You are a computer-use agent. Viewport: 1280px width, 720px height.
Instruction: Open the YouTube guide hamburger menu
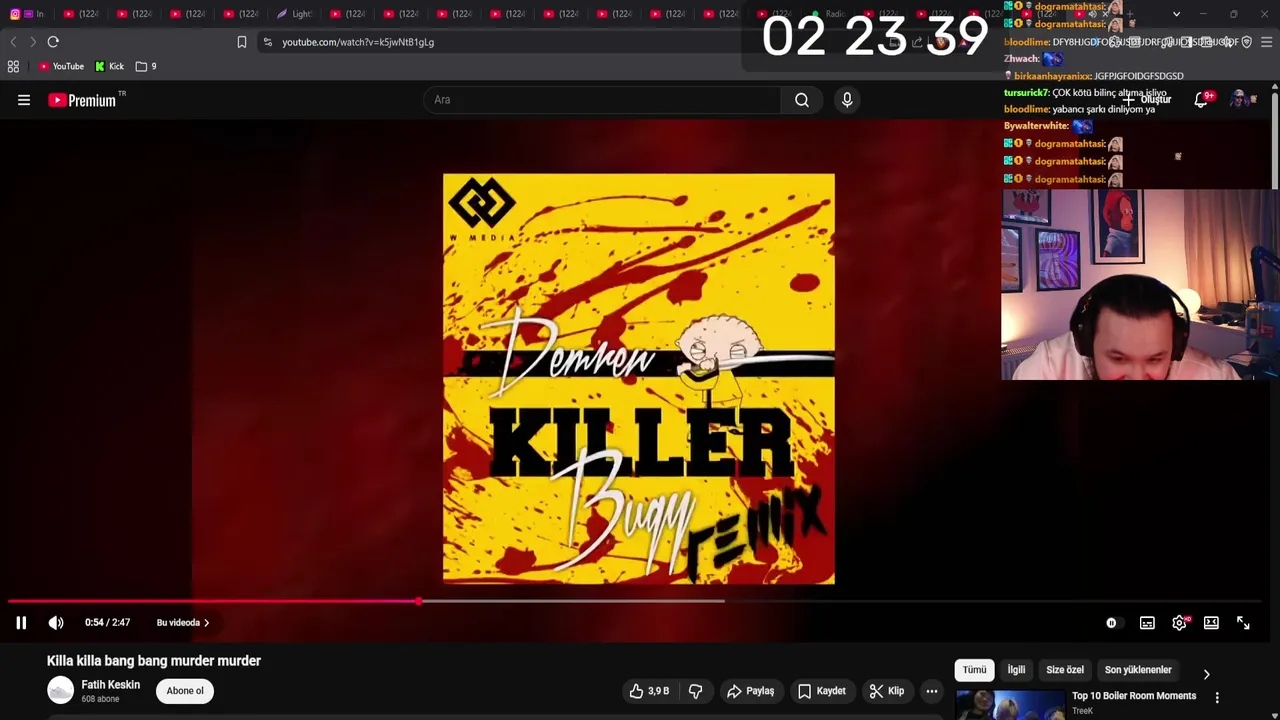coord(24,100)
